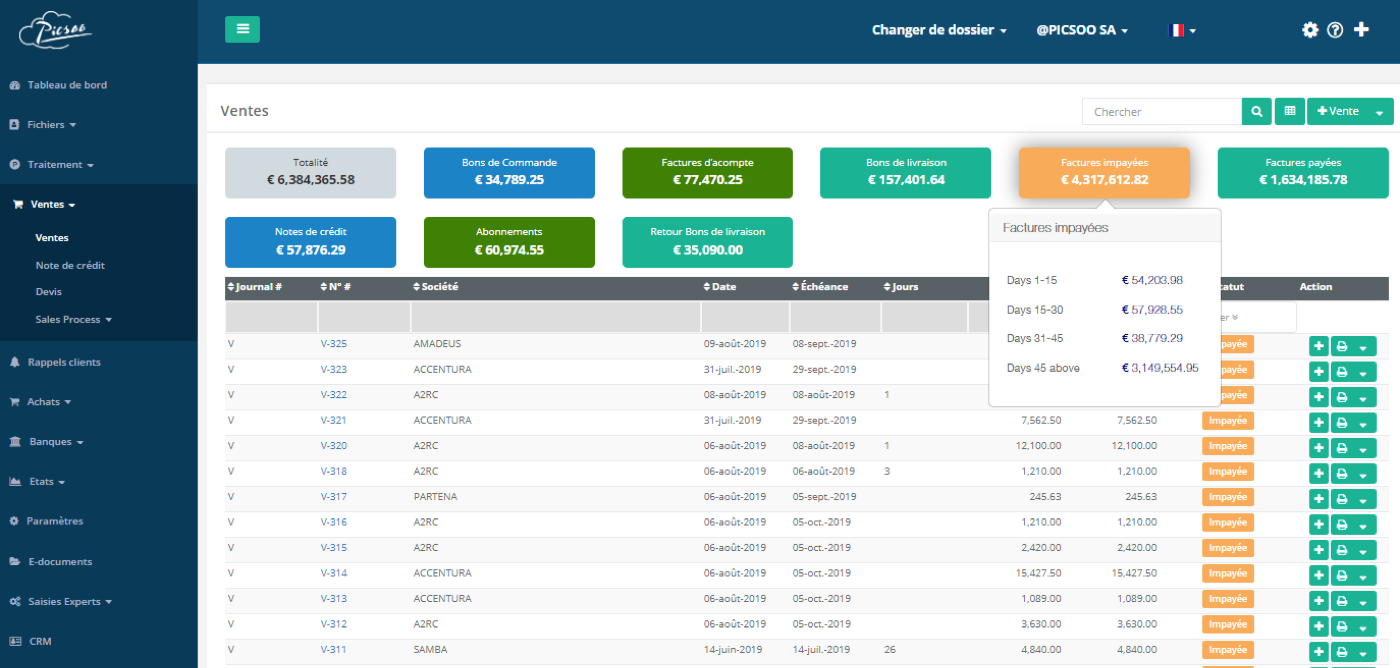Open the settings gear icon
The image size is (1400, 668).
[x=1310, y=30]
